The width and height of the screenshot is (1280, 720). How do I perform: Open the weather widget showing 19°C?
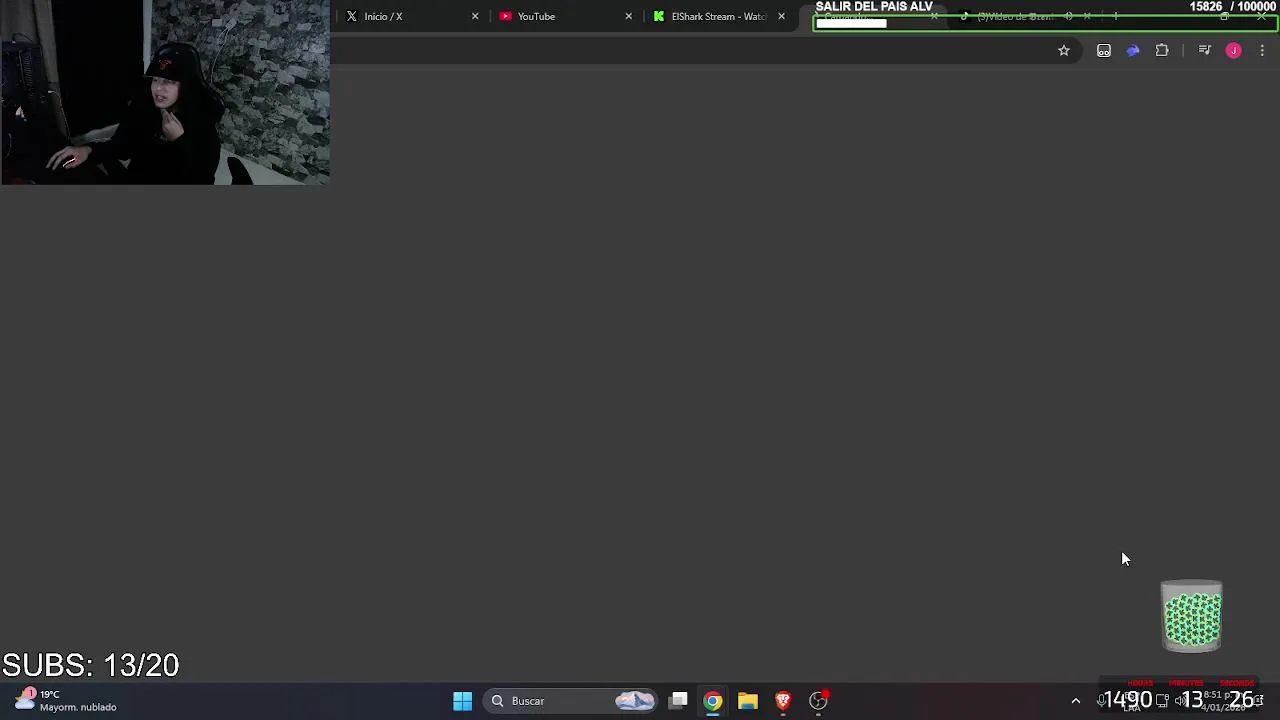coord(66,700)
